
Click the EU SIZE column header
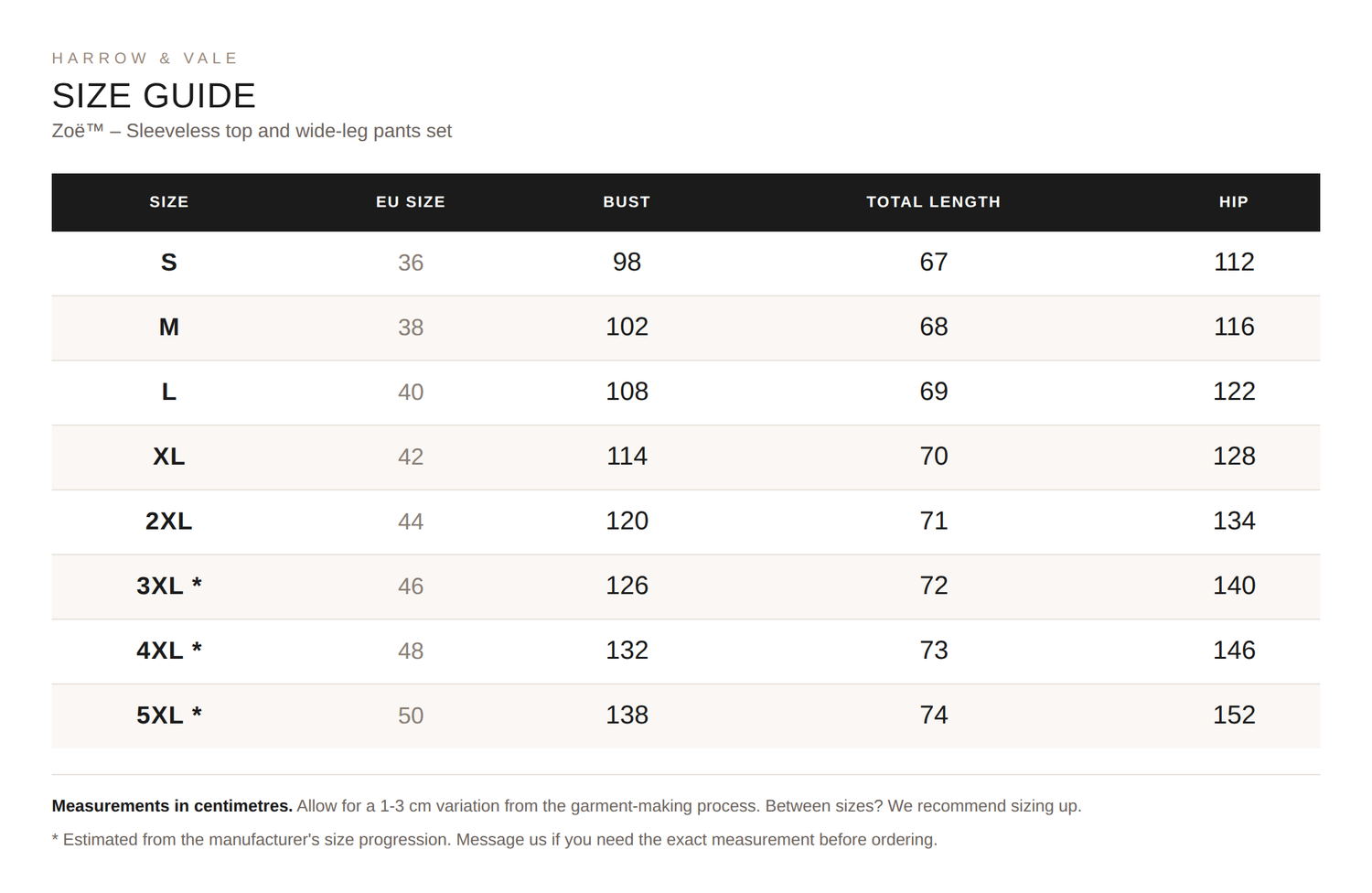click(x=411, y=202)
